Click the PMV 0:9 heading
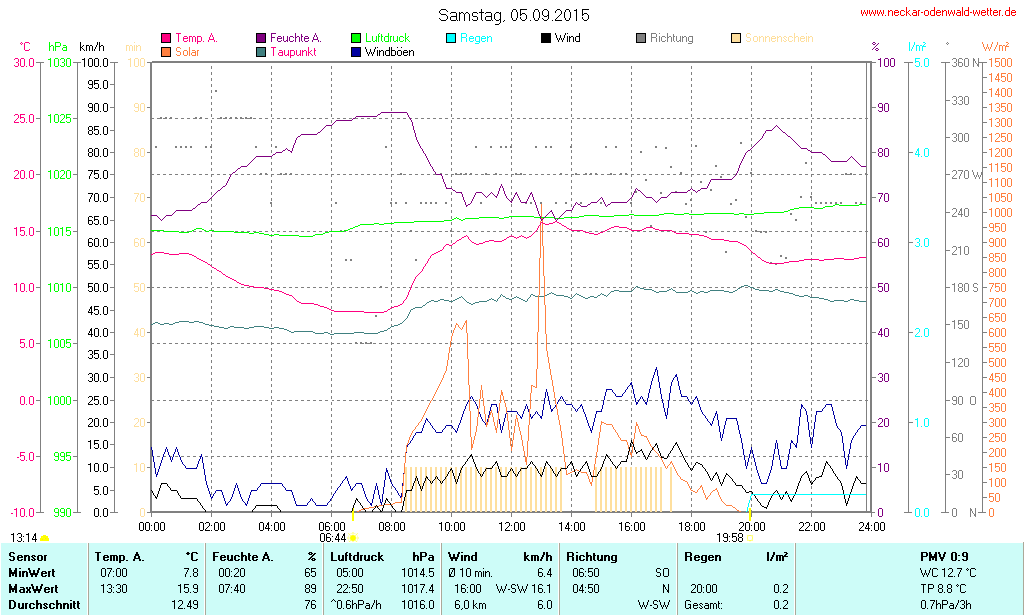1024x615 pixels. coord(943,556)
